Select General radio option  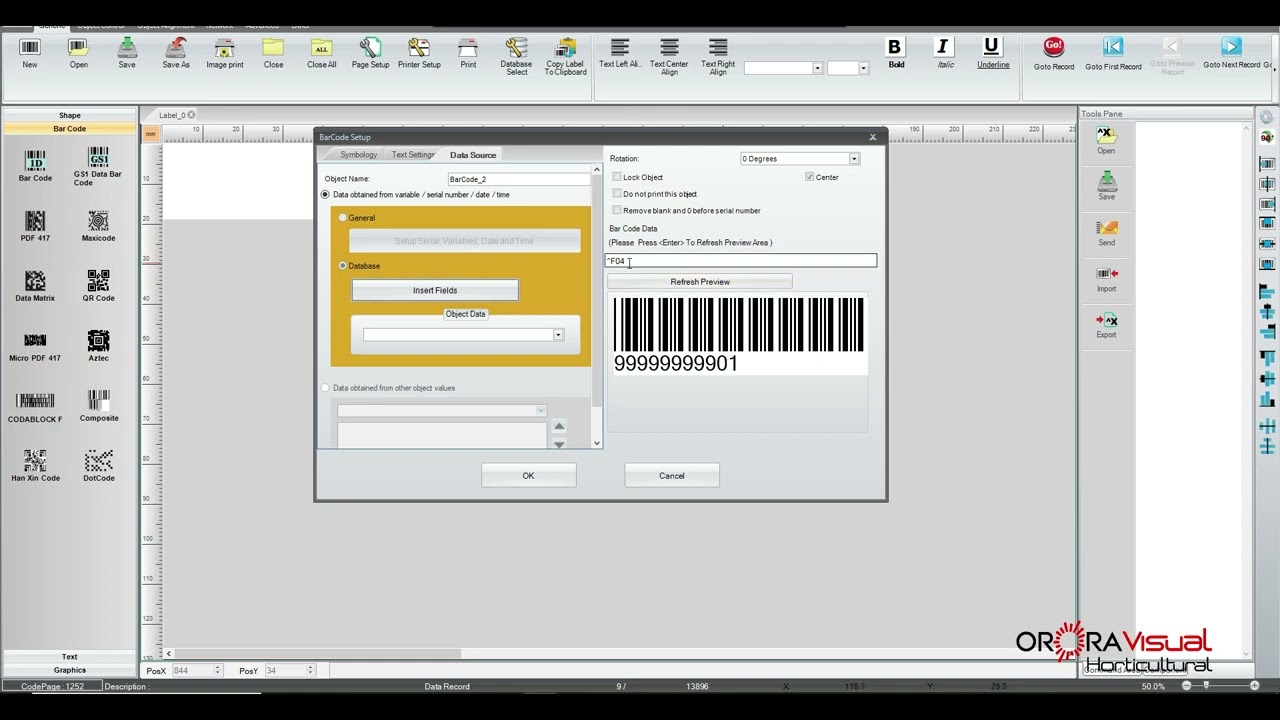coord(343,217)
